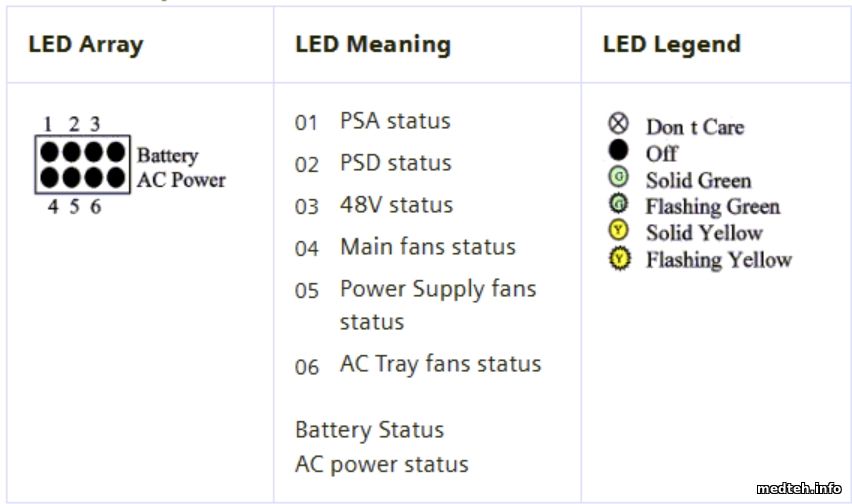Click the AC Power label beside LED array
Screen dimensions: 852x504
click(x=181, y=180)
